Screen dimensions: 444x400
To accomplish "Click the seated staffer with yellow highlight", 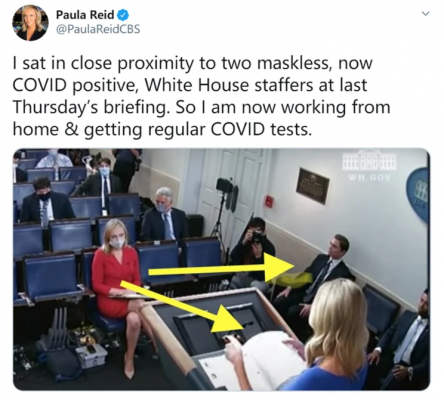I will (x=313, y=285).
